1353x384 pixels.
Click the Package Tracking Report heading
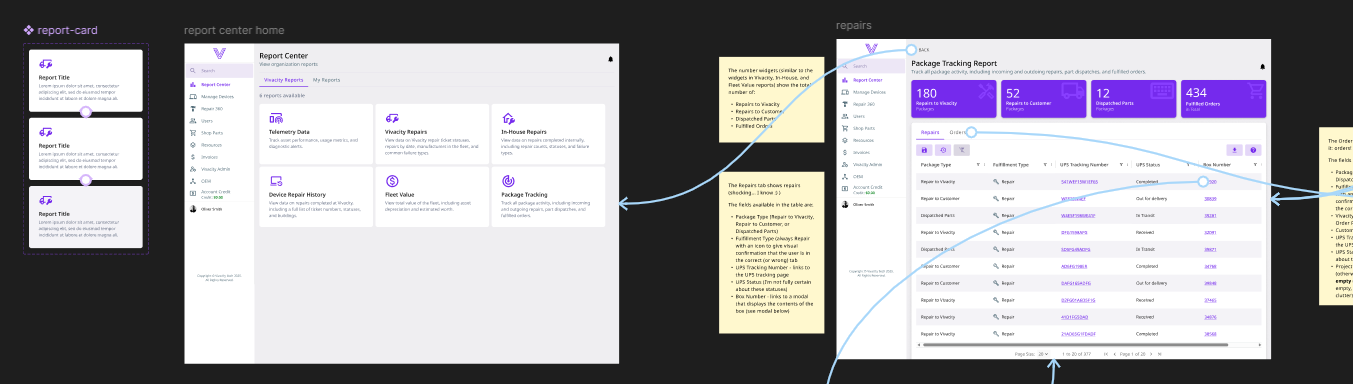click(954, 63)
